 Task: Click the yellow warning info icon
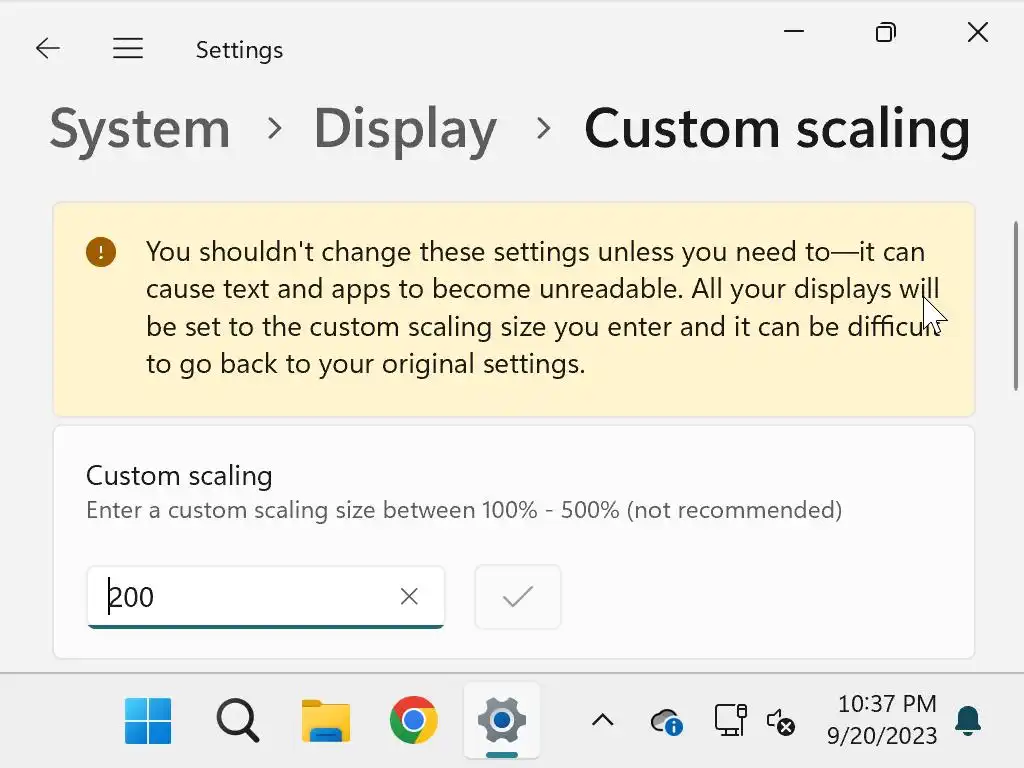[x=101, y=252]
